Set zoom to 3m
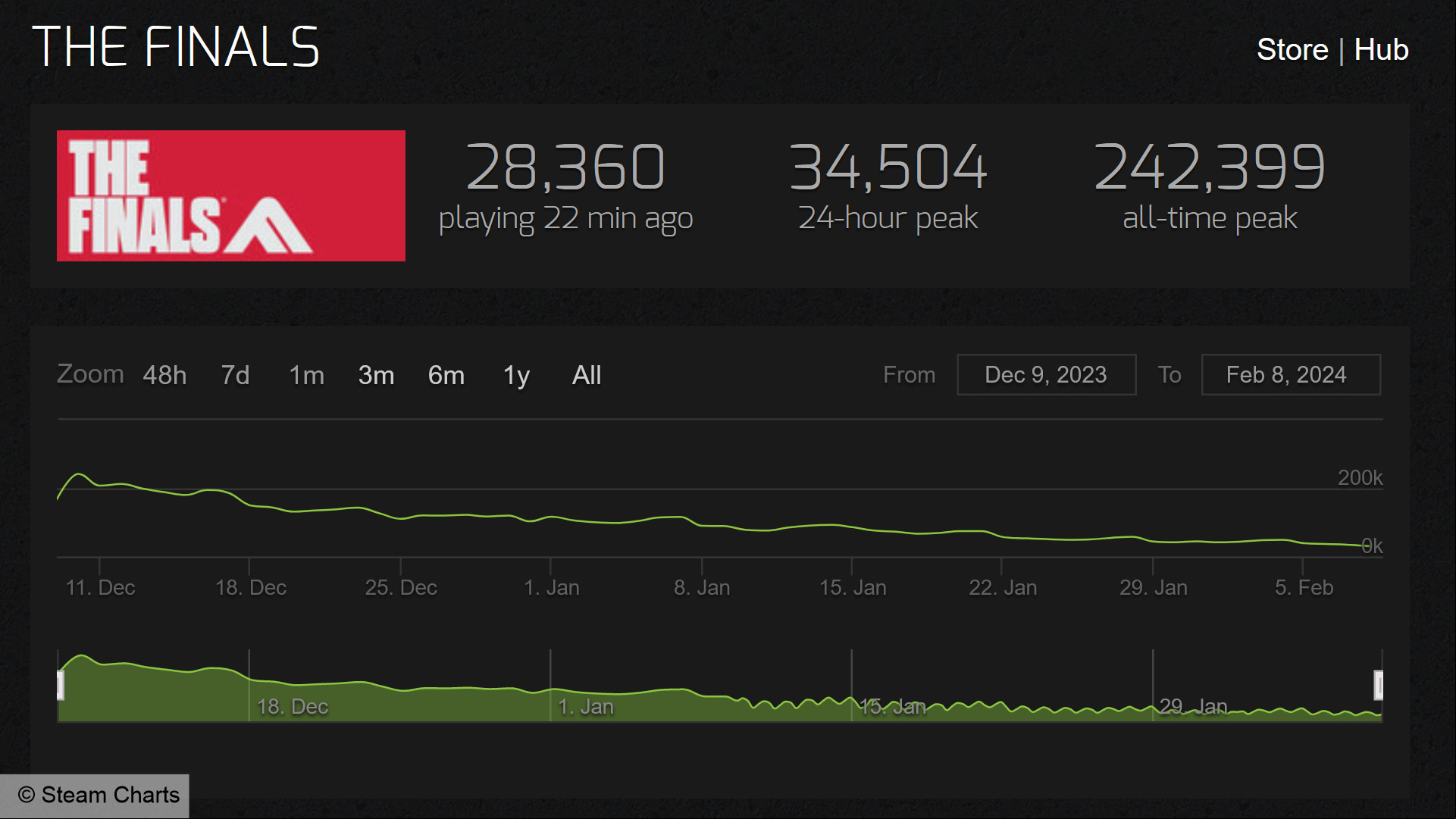This screenshot has height=819, width=1456. (376, 375)
